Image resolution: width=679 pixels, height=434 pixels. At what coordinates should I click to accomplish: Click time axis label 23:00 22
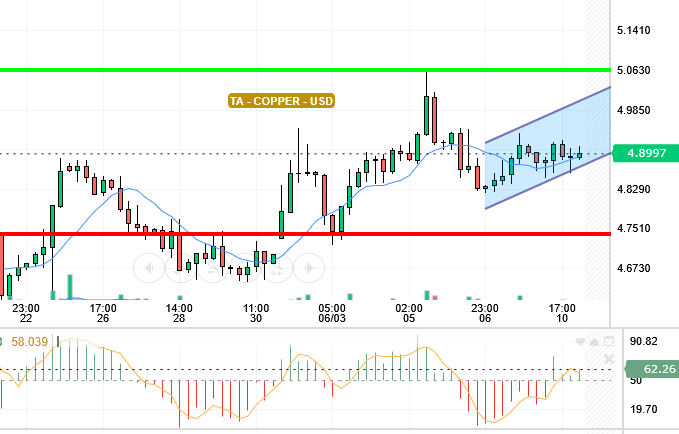click(x=26, y=313)
